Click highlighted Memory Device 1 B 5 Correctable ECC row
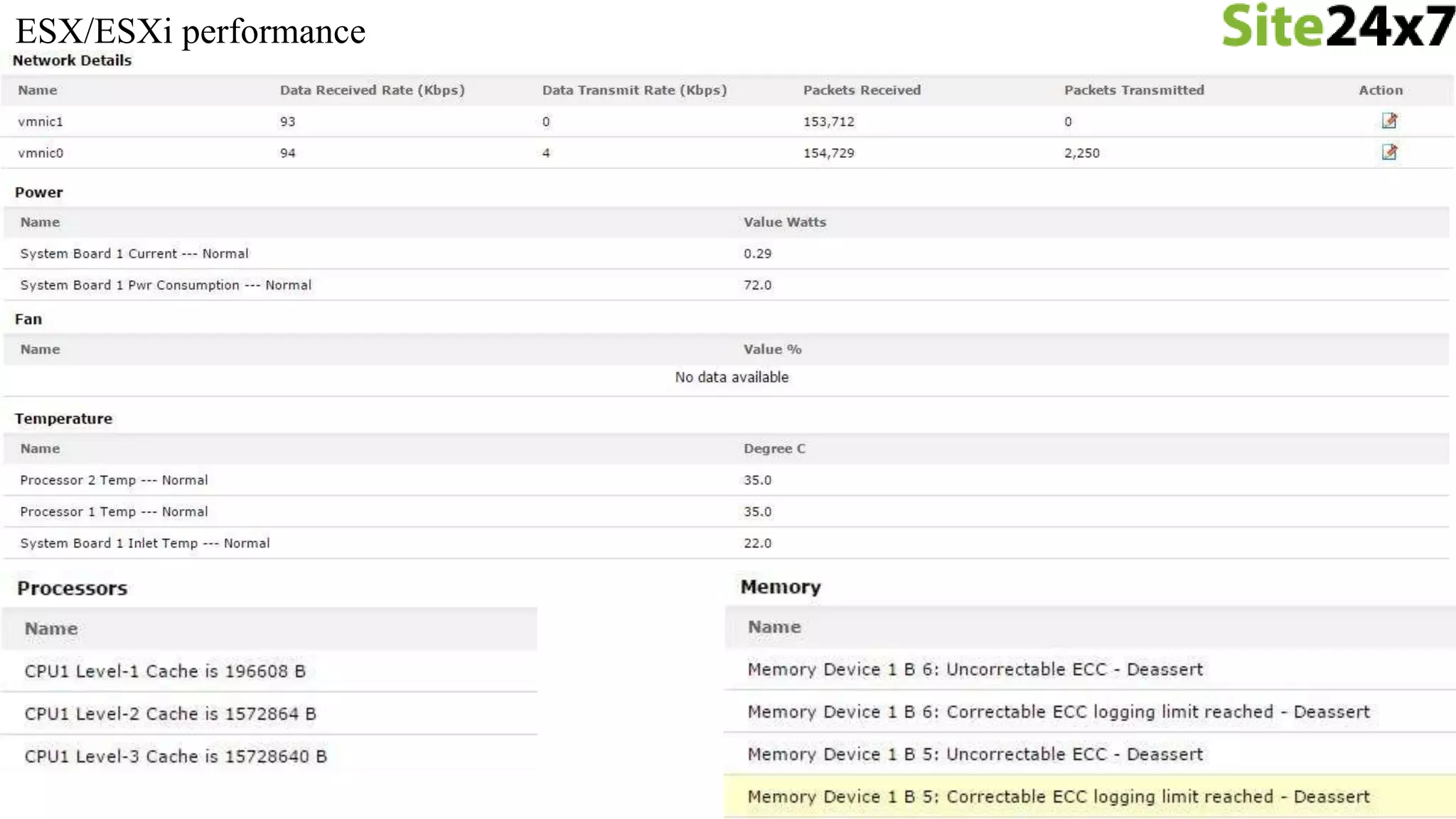1456x819 pixels. [1090, 796]
